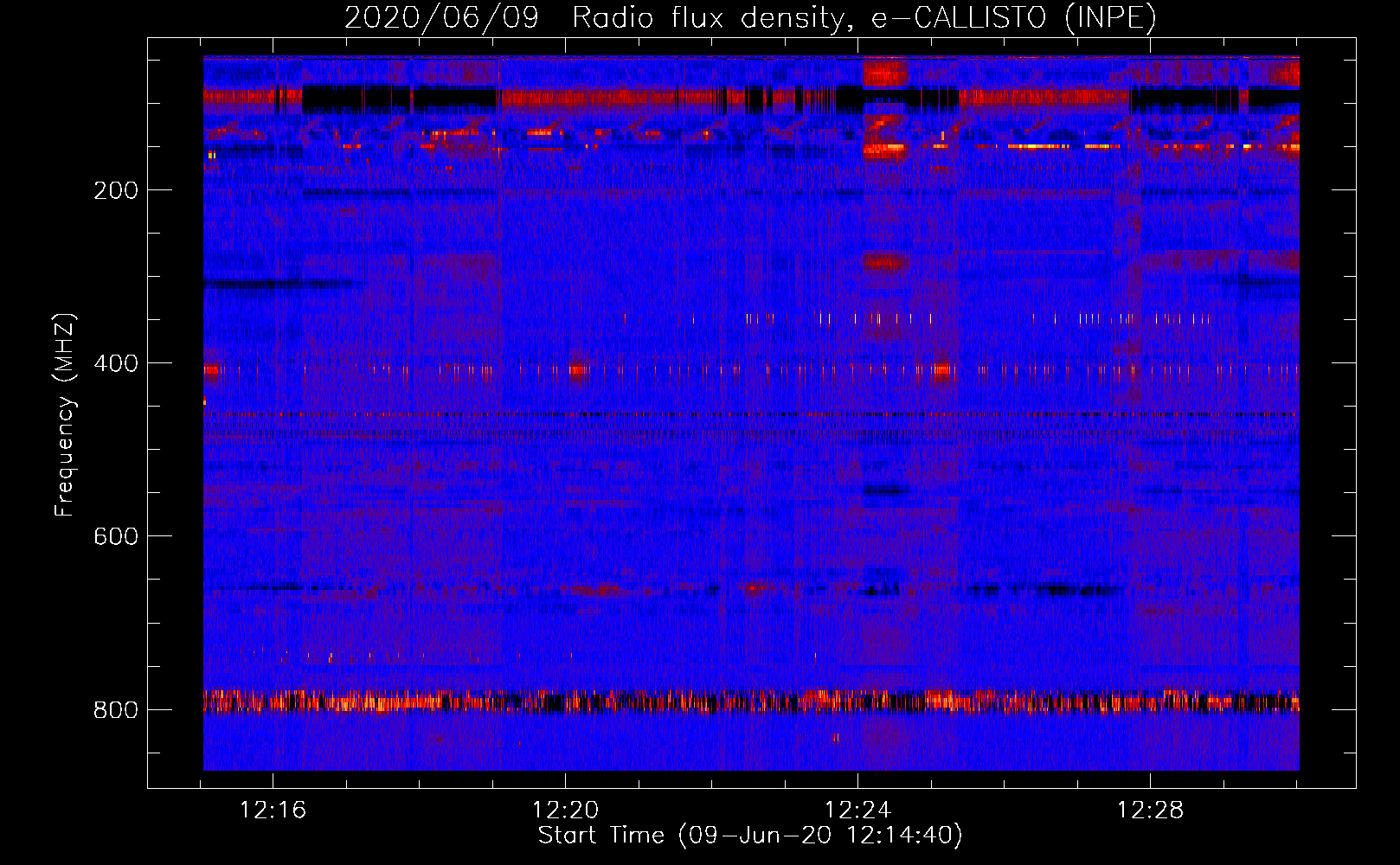Click the plot title mentioning e-CALLISTO (INPE)
The width and height of the screenshot is (1400, 865).
750,17
